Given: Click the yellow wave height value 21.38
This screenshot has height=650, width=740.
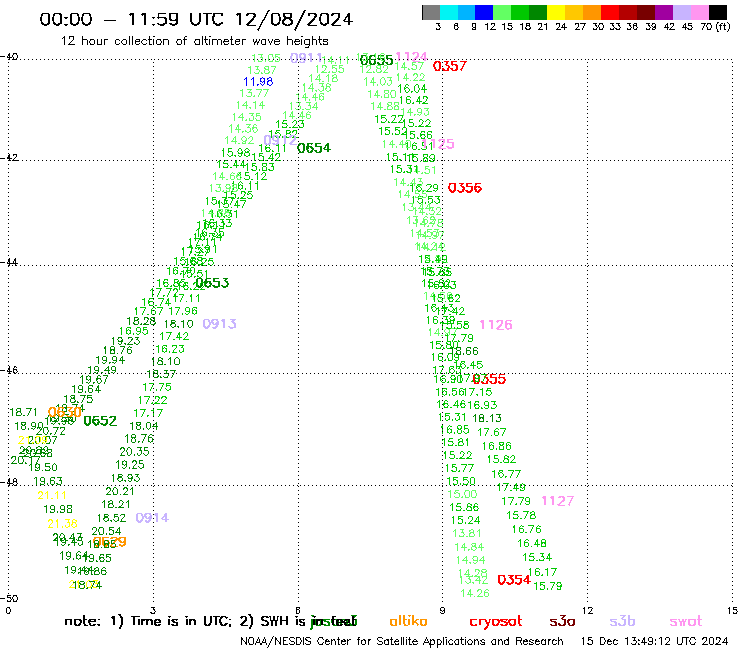Looking at the screenshot, I should tap(62, 523).
